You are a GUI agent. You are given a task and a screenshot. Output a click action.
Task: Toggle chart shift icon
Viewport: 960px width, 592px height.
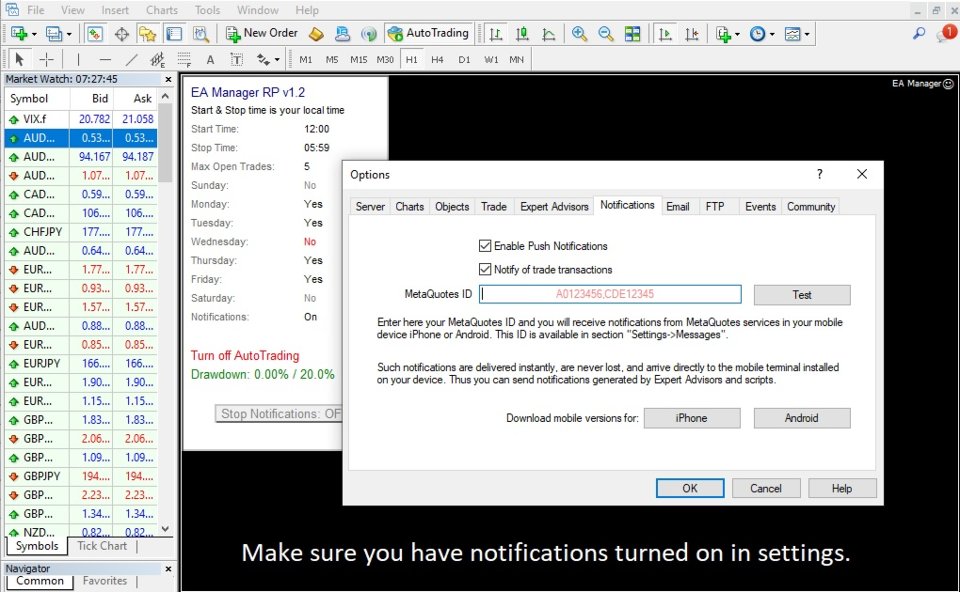[692, 34]
